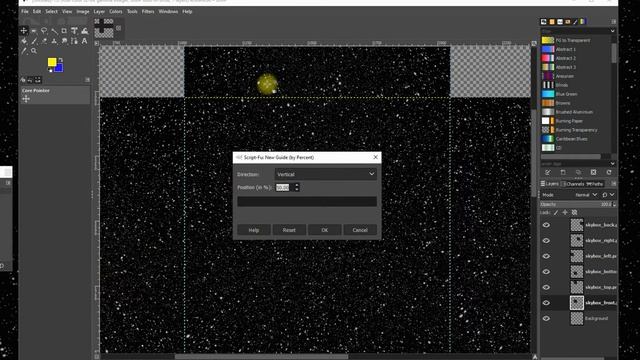Swap foreground and background colors
This screenshot has width=640, height=360.
(61, 60)
